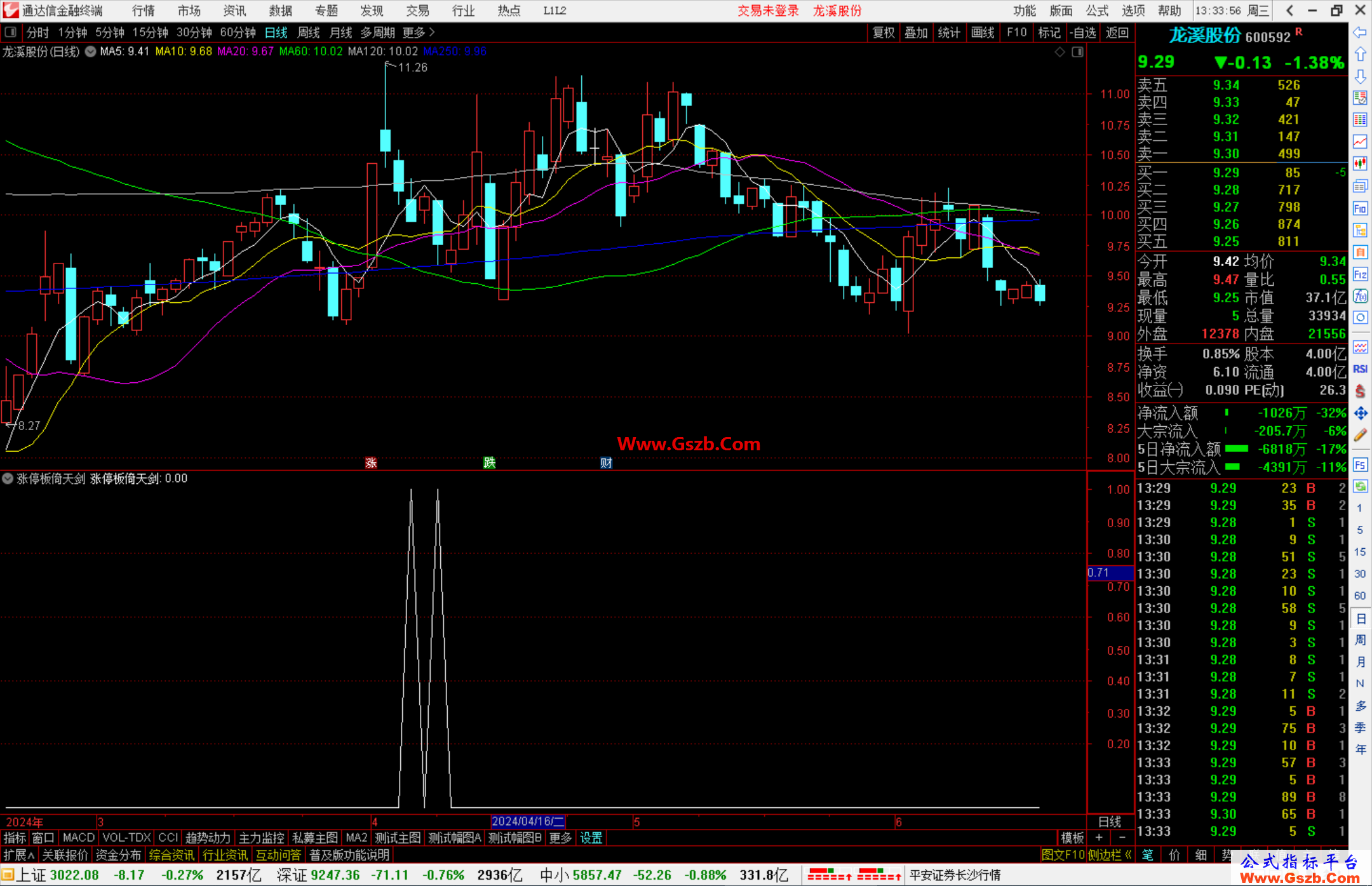1372x886 pixels.
Task: Click the 跌 marker on the timeline
Action: [489, 462]
